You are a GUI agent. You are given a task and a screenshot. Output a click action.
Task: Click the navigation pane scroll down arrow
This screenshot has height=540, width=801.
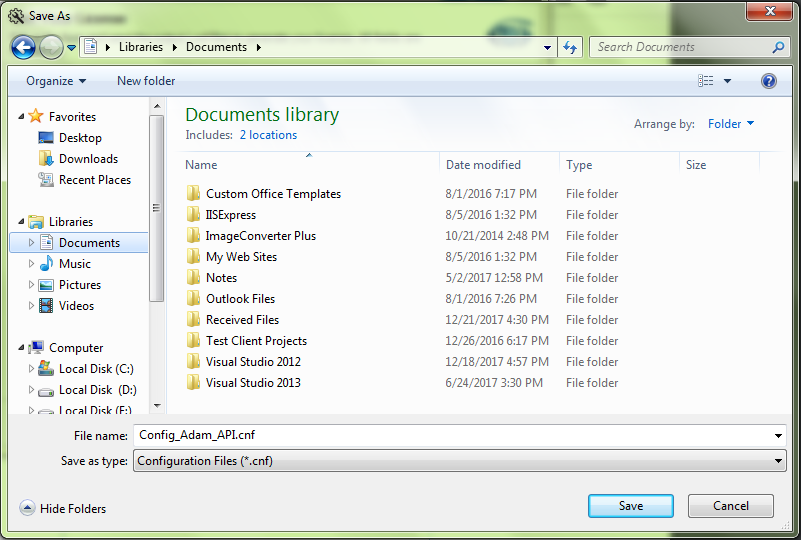[157, 406]
